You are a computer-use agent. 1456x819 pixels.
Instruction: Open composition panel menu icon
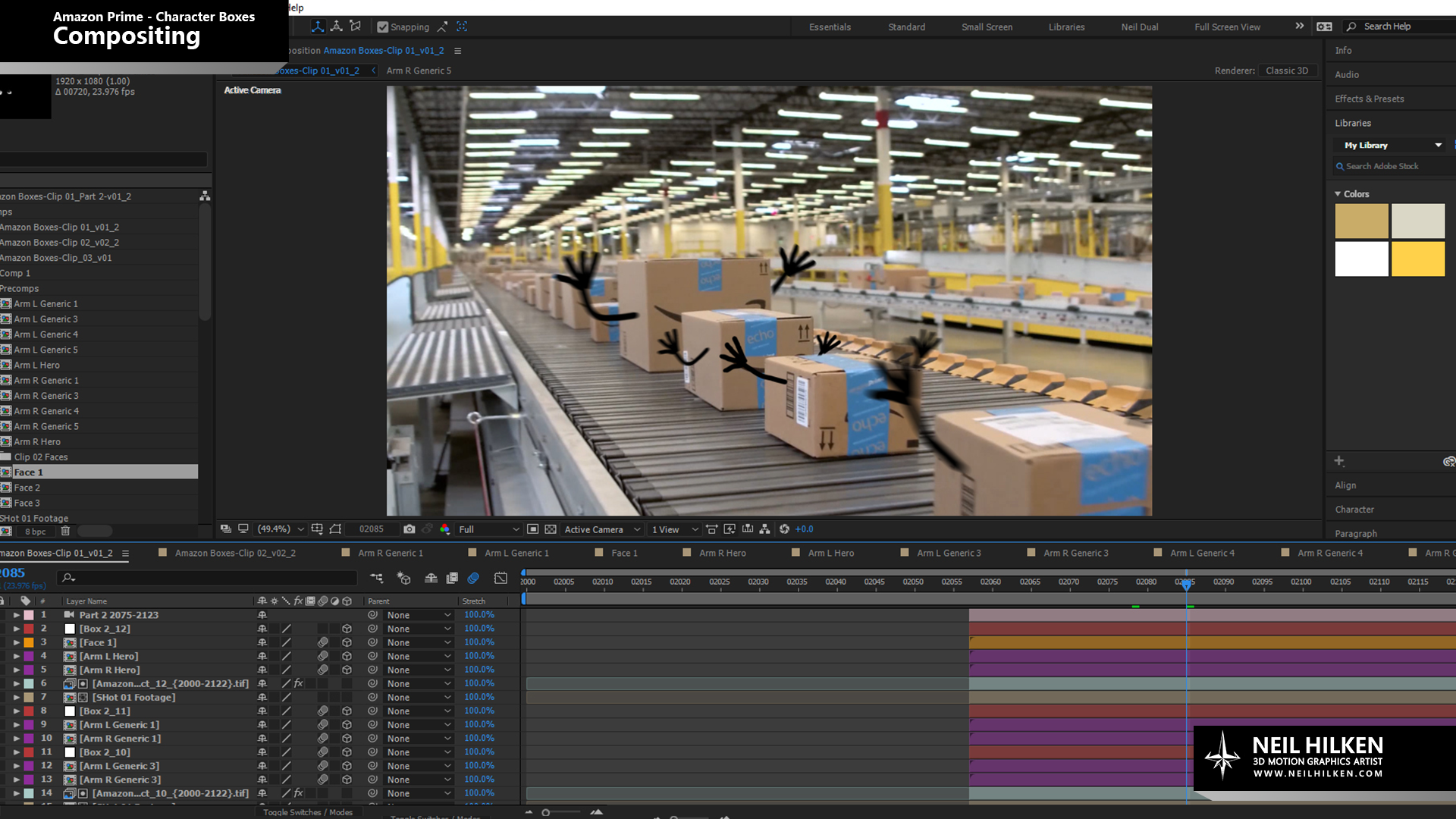pyautogui.click(x=457, y=51)
